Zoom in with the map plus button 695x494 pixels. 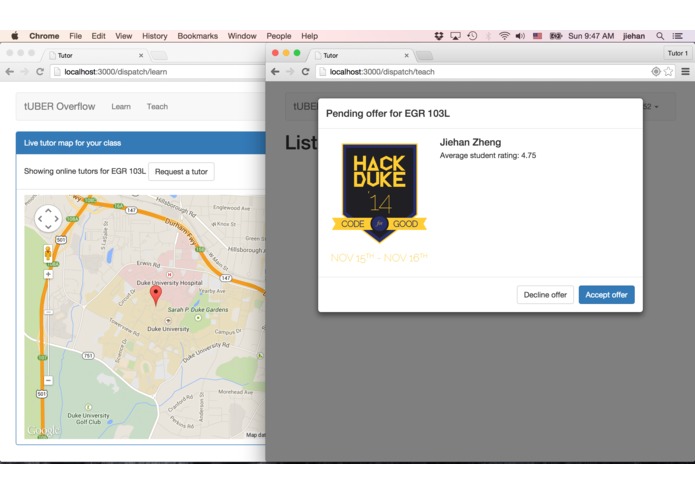pyautogui.click(x=48, y=274)
